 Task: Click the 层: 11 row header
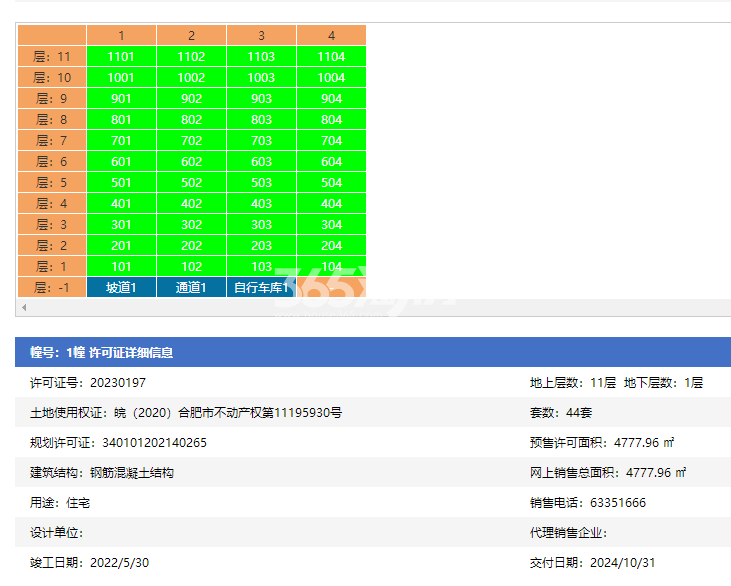[52, 56]
